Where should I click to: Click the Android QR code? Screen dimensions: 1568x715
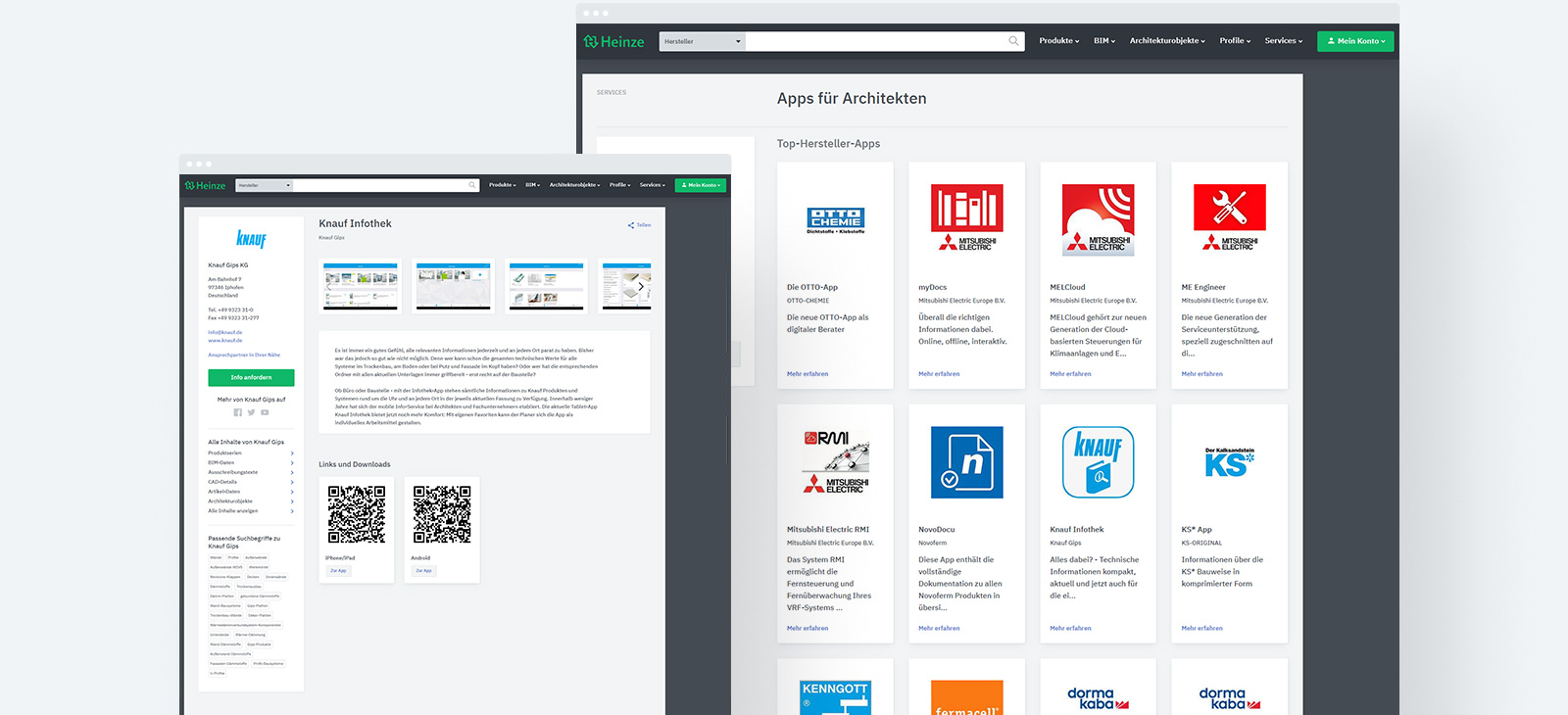coord(442,515)
